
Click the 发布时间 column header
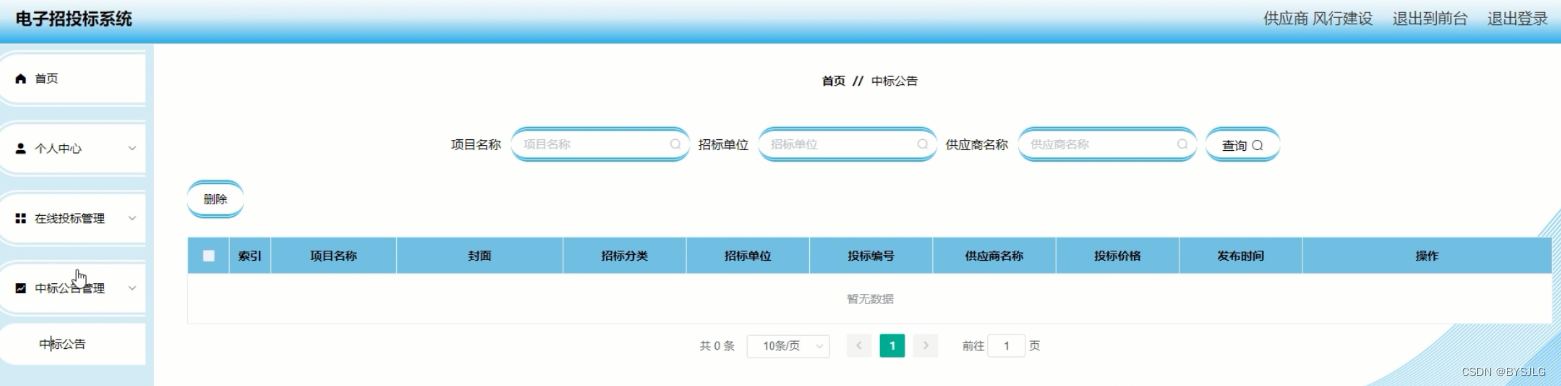1240,256
